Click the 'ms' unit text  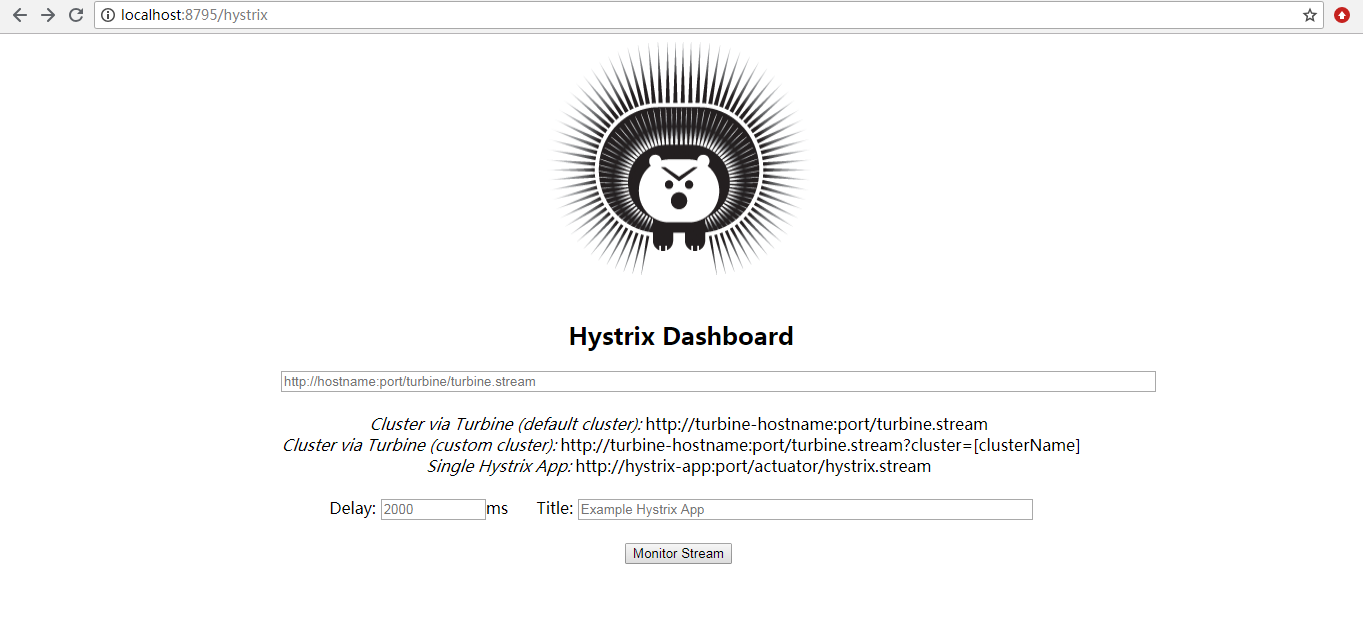(x=497, y=509)
